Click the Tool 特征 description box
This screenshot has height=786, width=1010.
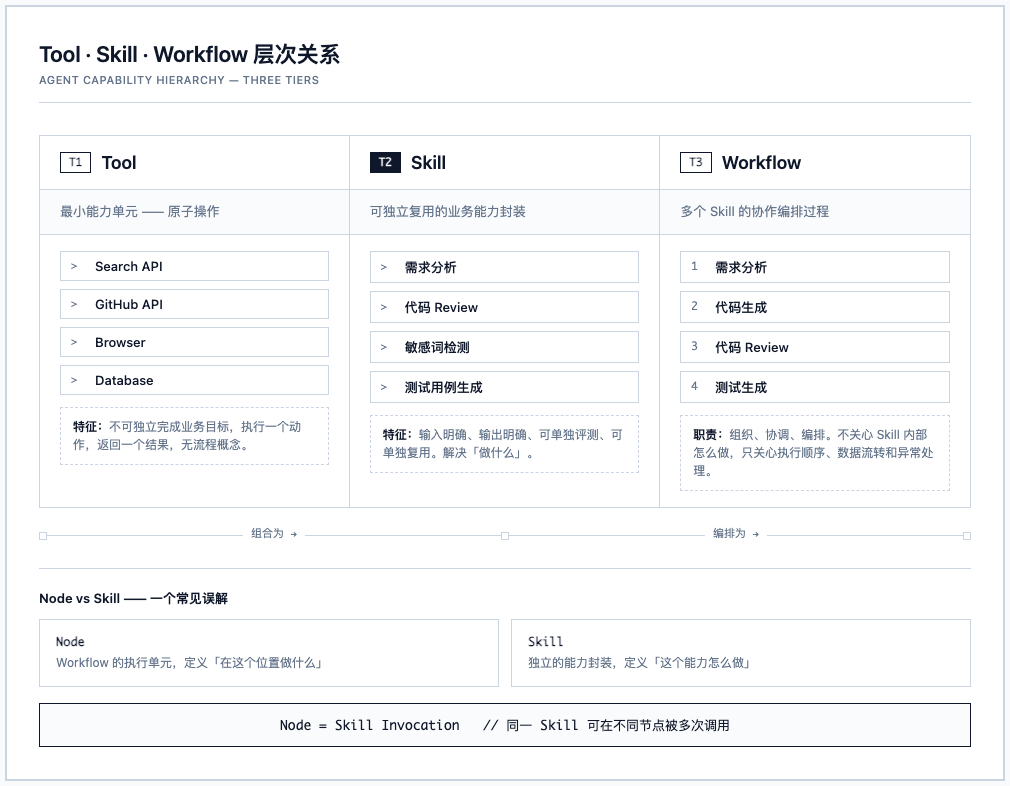coord(195,436)
